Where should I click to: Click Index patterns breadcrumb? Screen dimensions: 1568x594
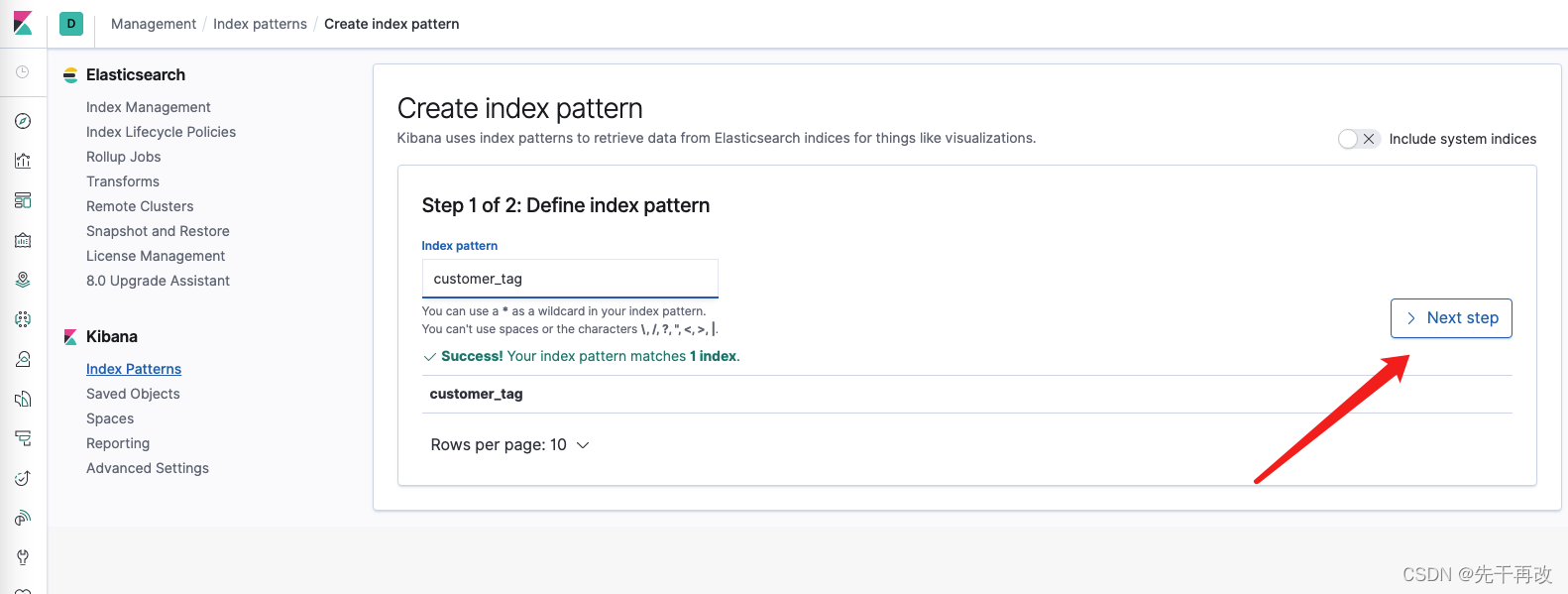260,24
